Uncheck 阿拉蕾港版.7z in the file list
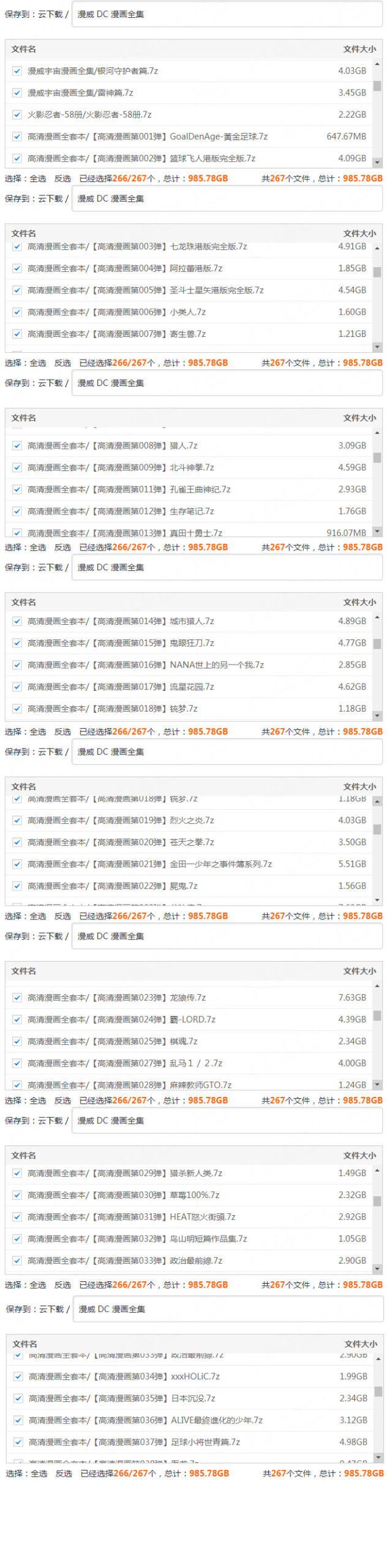387x1568 pixels. click(x=17, y=268)
